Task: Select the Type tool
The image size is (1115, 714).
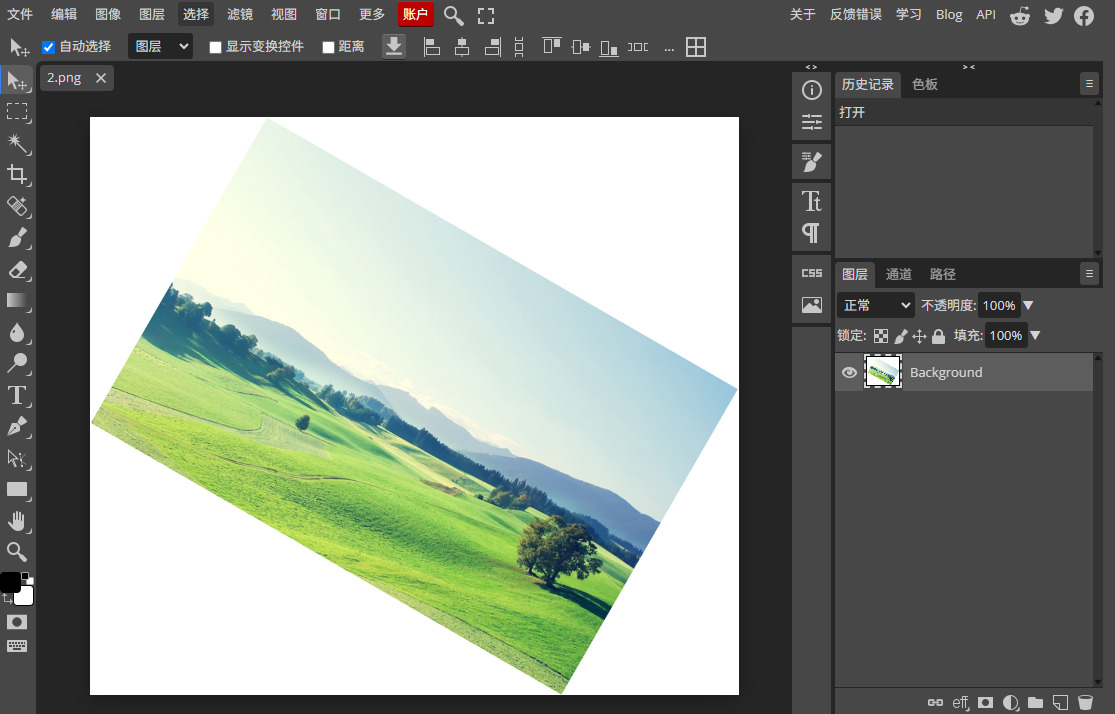Action: point(18,395)
